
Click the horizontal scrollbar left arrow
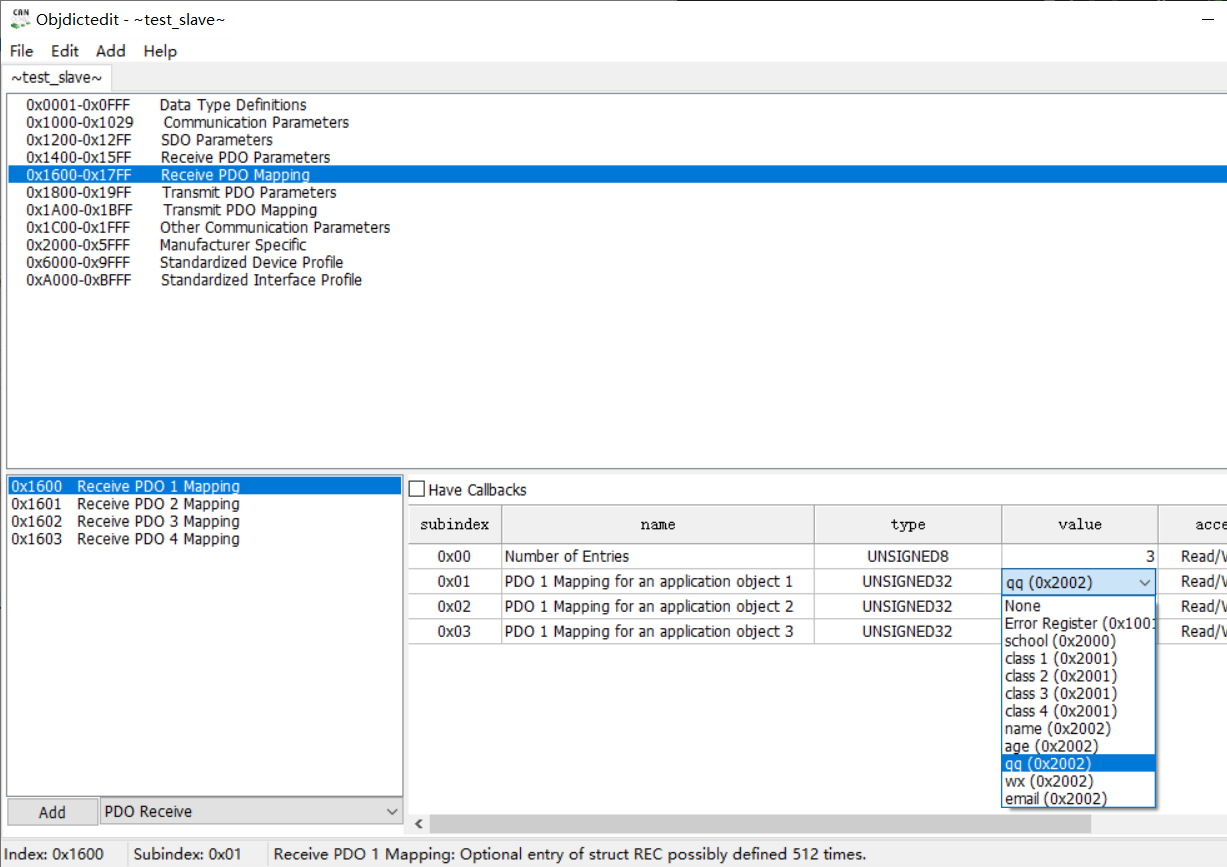420,825
